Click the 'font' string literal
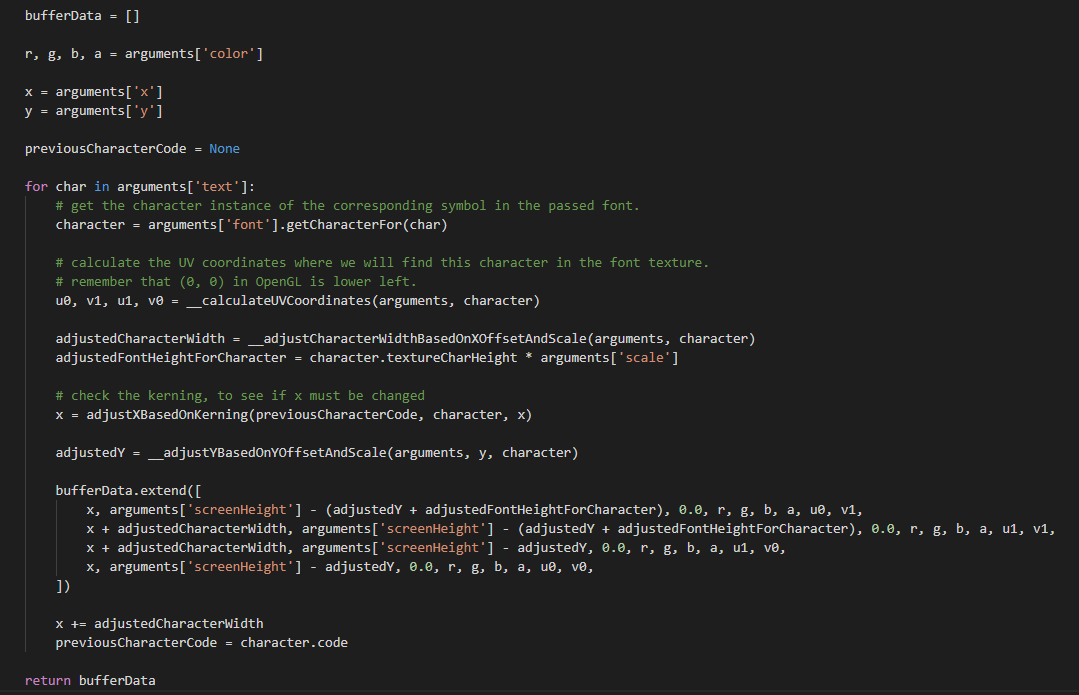Viewport: 1079px width, 695px height. 248,225
